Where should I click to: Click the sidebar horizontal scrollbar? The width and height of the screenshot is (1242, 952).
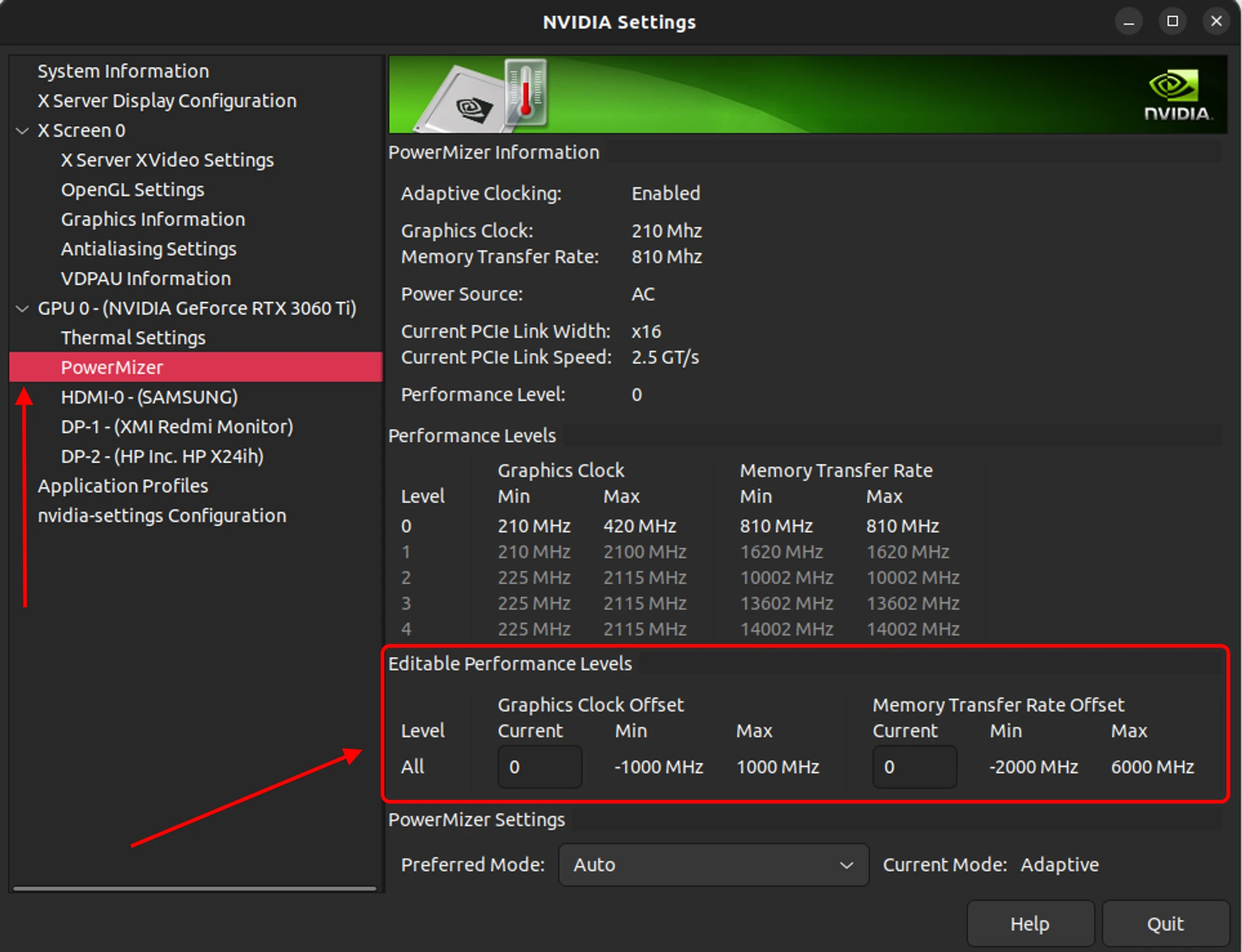tap(194, 889)
